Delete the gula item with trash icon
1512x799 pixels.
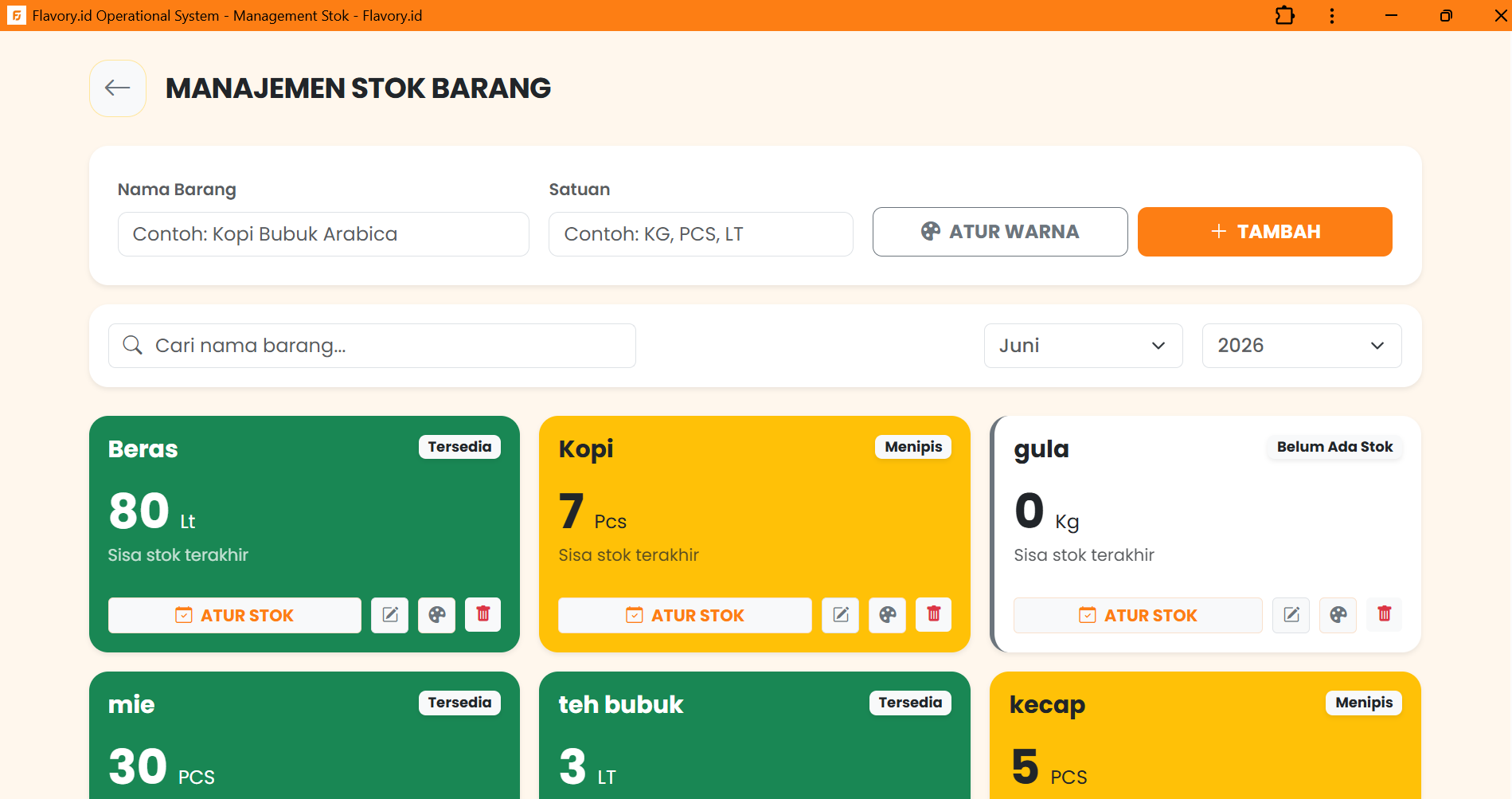click(x=1385, y=615)
